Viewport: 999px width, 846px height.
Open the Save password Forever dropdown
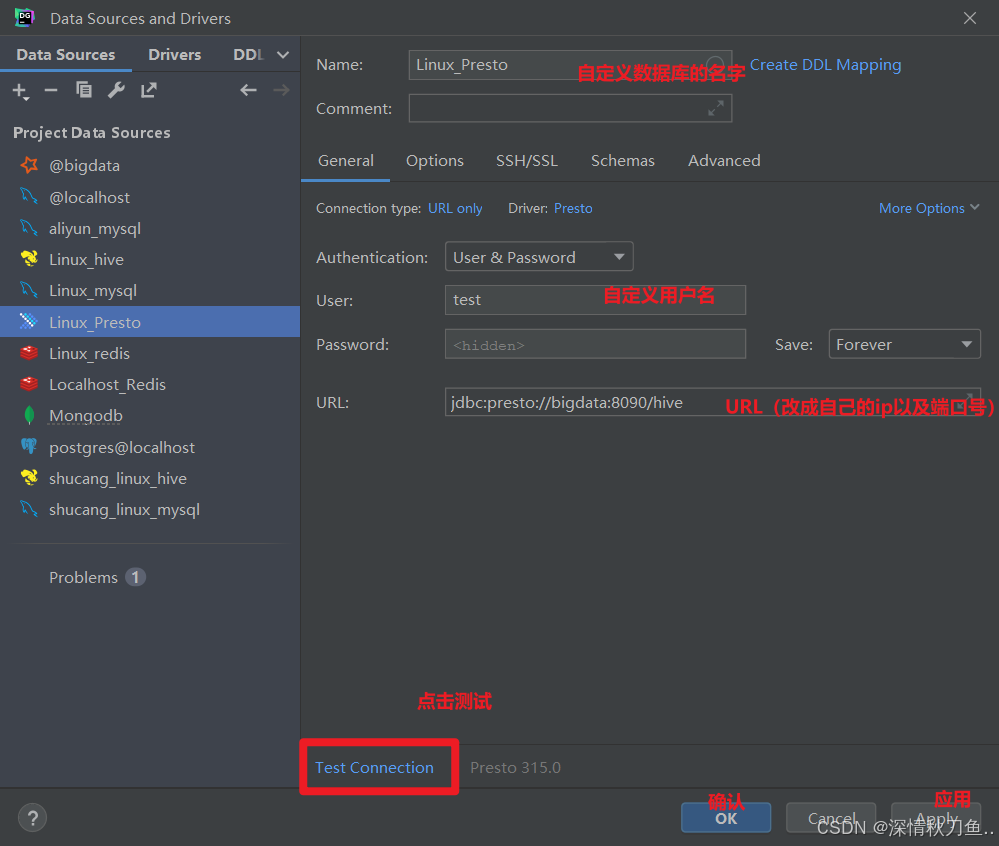904,344
